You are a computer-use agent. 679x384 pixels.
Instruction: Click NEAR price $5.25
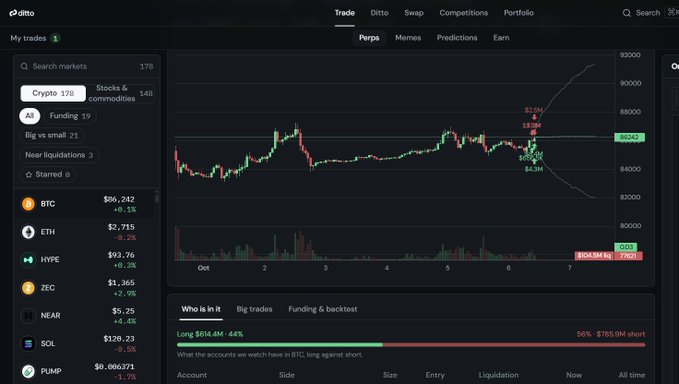pos(123,311)
